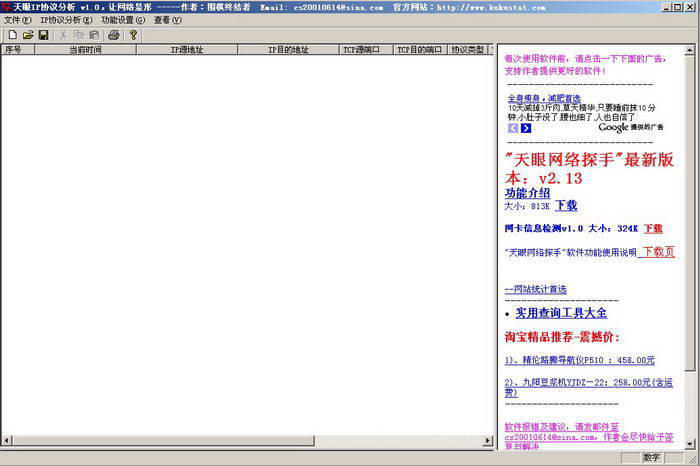Screen dimensions: 700x466
Task: Click the ad's previous arrow button
Action: (513, 128)
